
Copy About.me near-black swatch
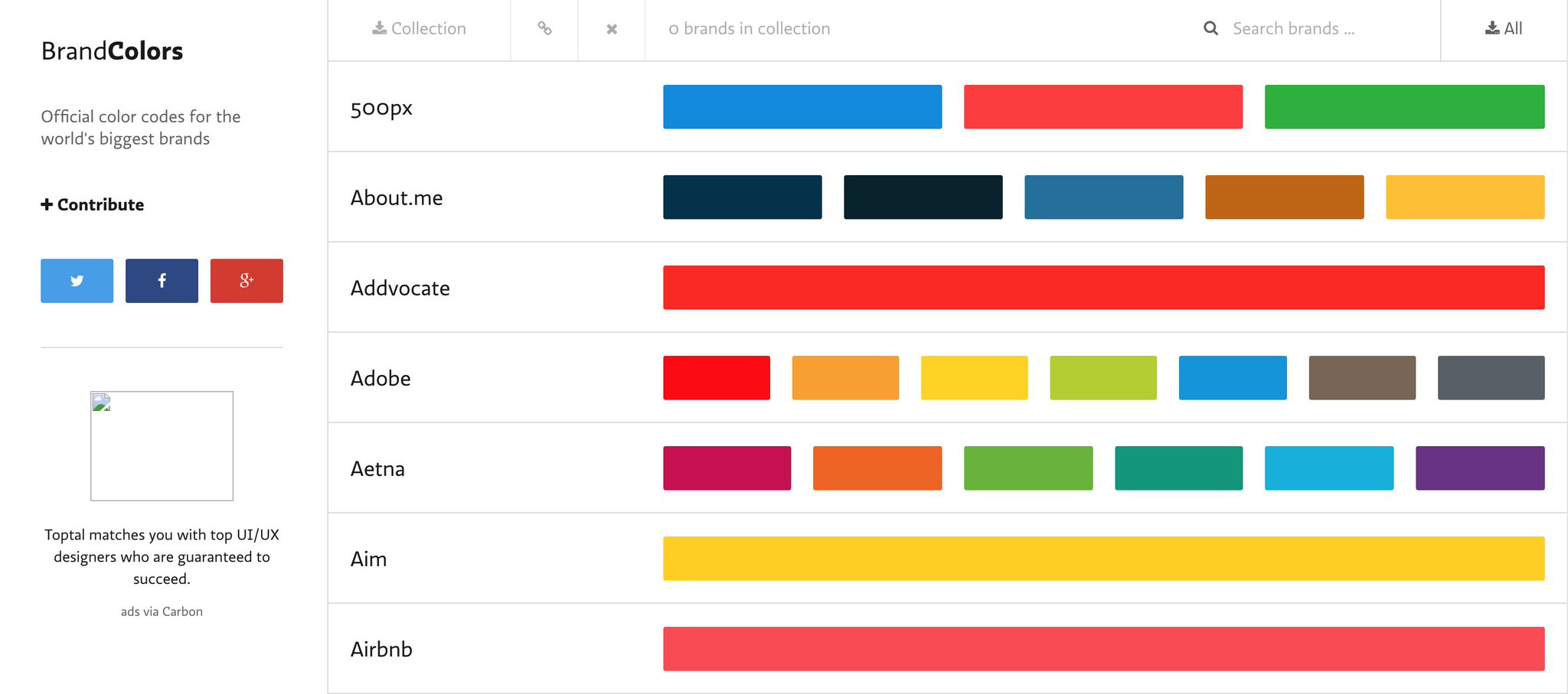(923, 197)
